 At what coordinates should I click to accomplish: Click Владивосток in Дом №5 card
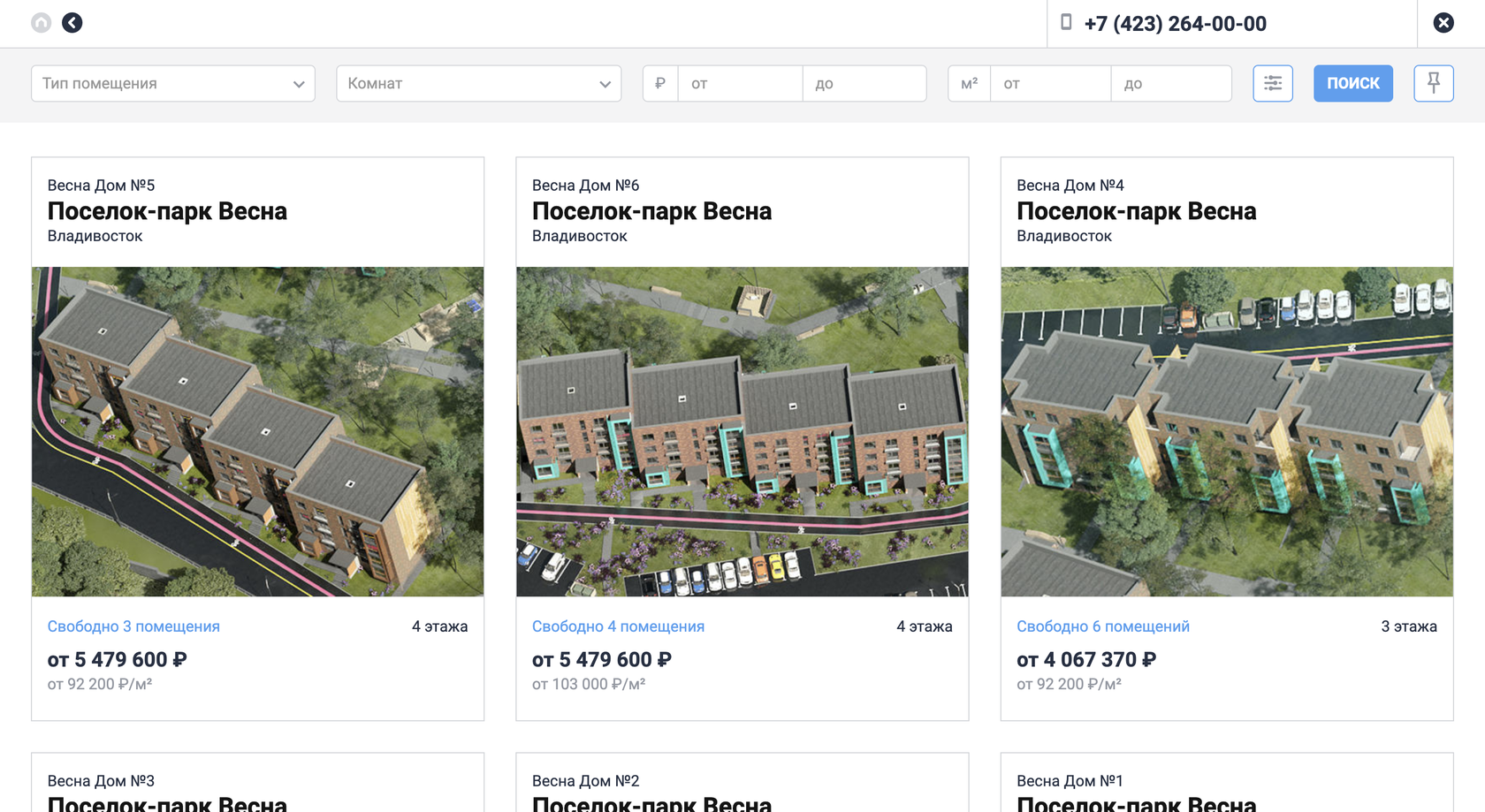click(x=95, y=236)
